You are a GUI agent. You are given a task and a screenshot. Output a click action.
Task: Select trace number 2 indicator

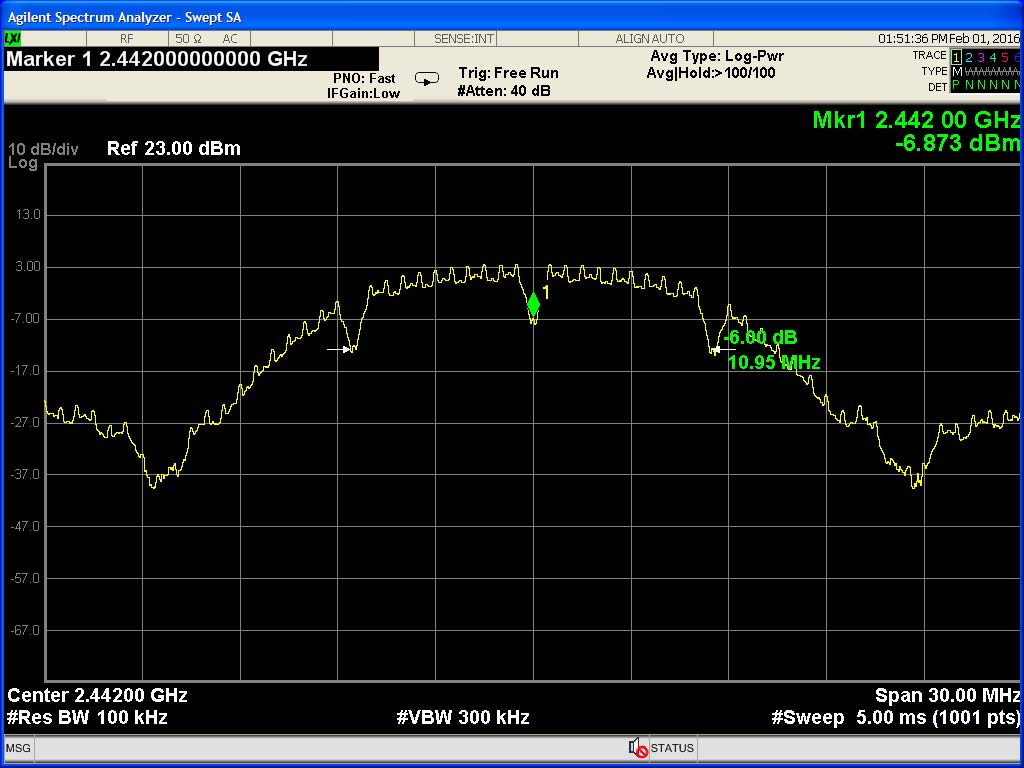pyautogui.click(x=968, y=57)
